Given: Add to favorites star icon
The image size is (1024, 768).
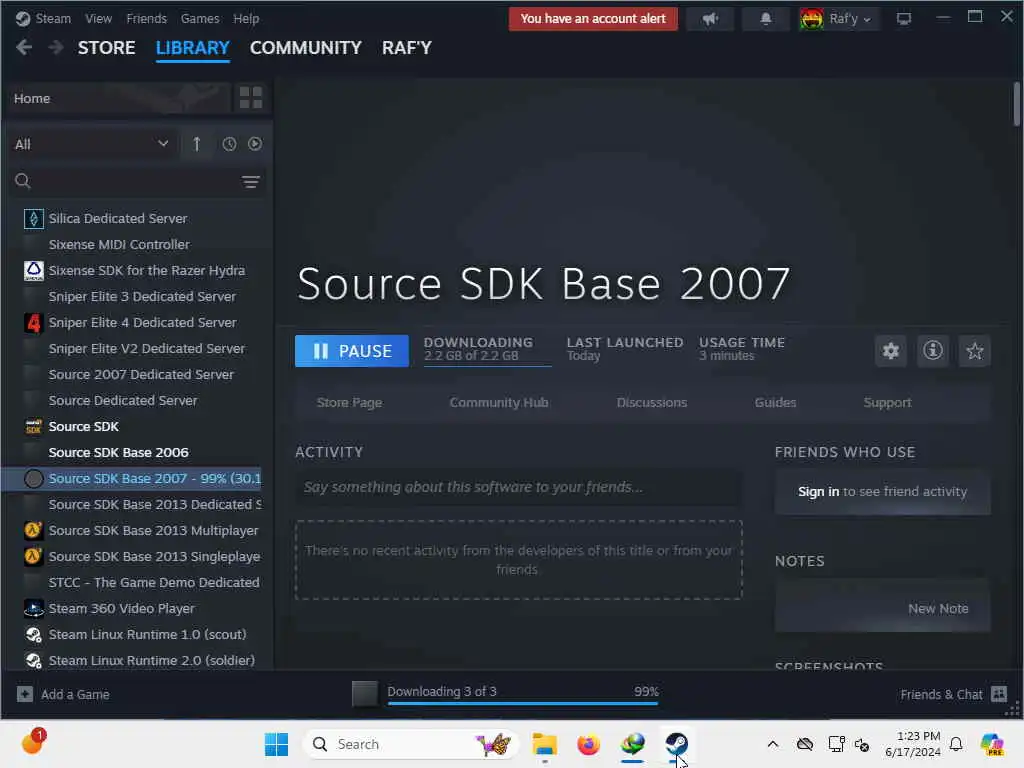Looking at the screenshot, I should (x=974, y=351).
